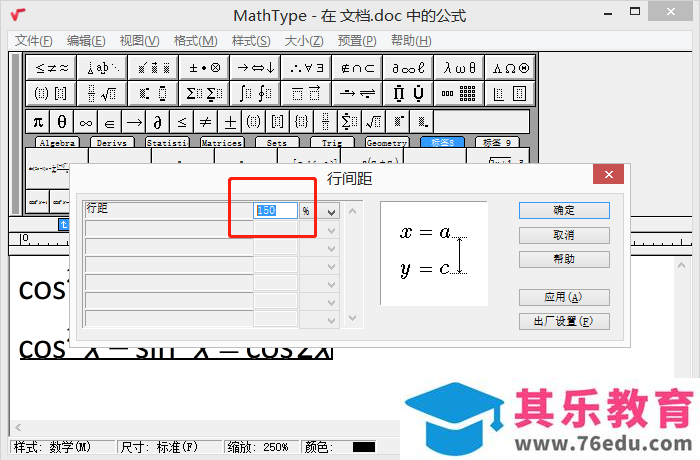Switch to 标签 9 tab
Image resolution: width=700 pixels, height=460 pixels.
(x=497, y=142)
